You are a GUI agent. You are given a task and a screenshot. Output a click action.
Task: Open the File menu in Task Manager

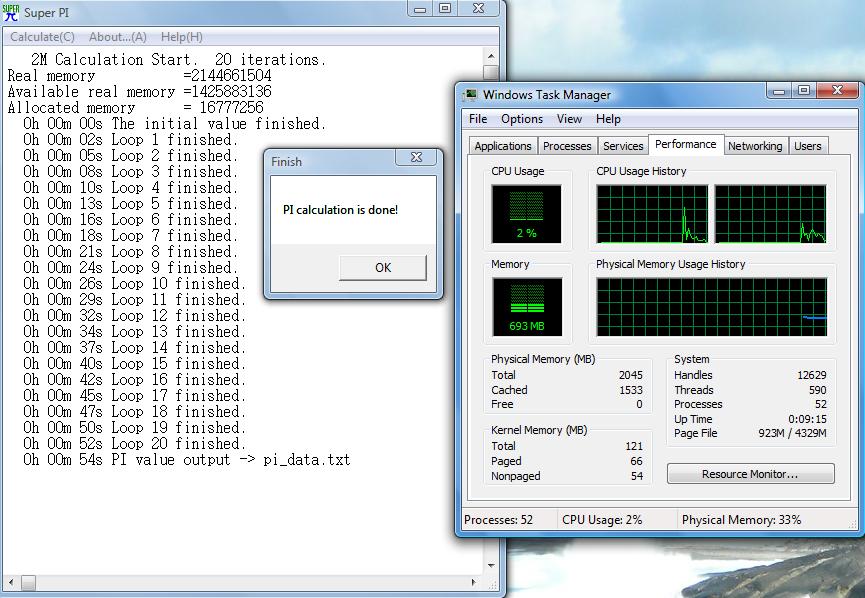tap(478, 119)
